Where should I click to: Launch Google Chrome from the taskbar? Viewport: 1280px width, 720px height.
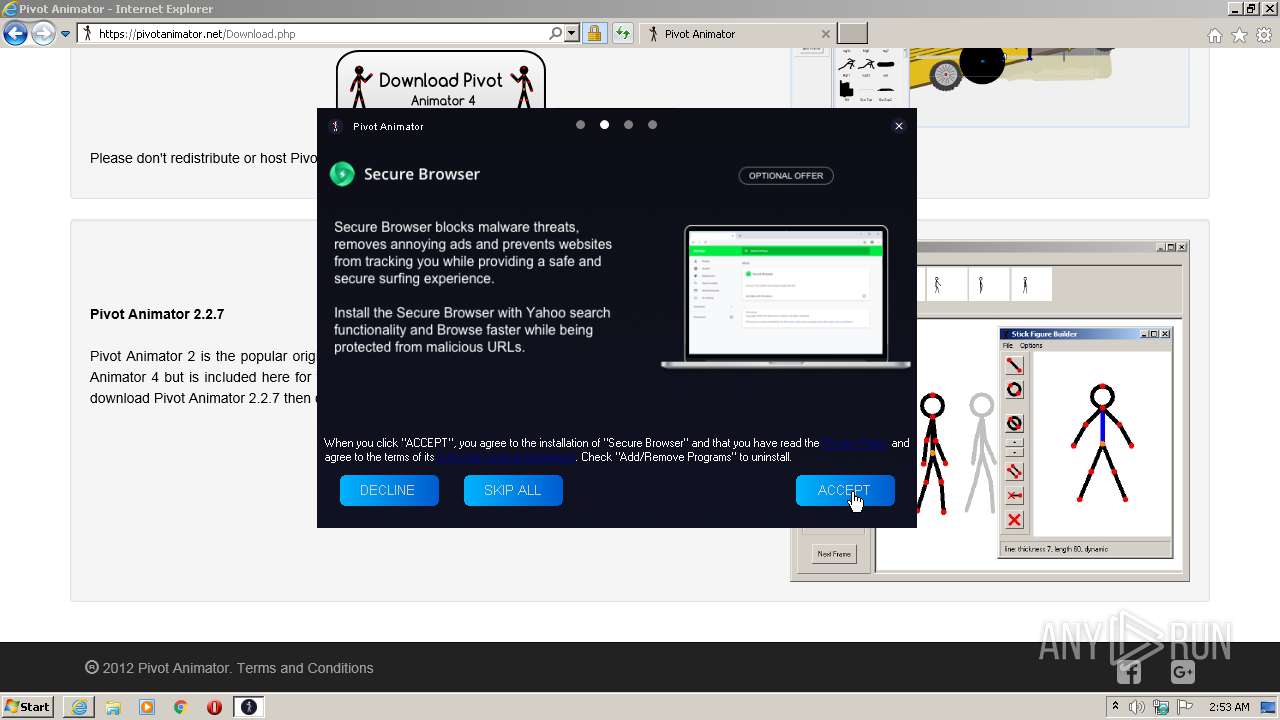181,707
